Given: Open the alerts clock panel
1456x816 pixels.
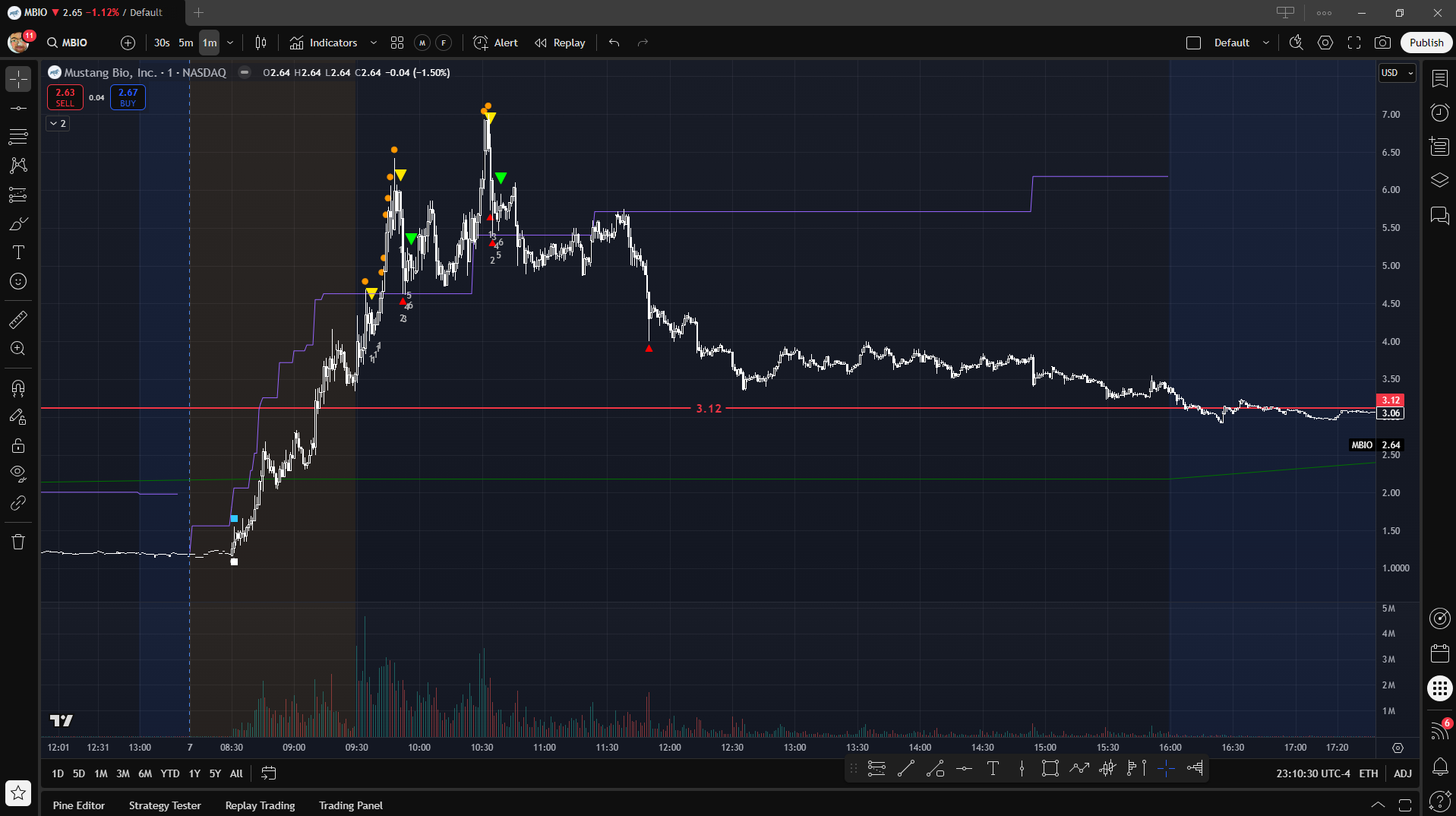Looking at the screenshot, I should pyautogui.click(x=1439, y=112).
